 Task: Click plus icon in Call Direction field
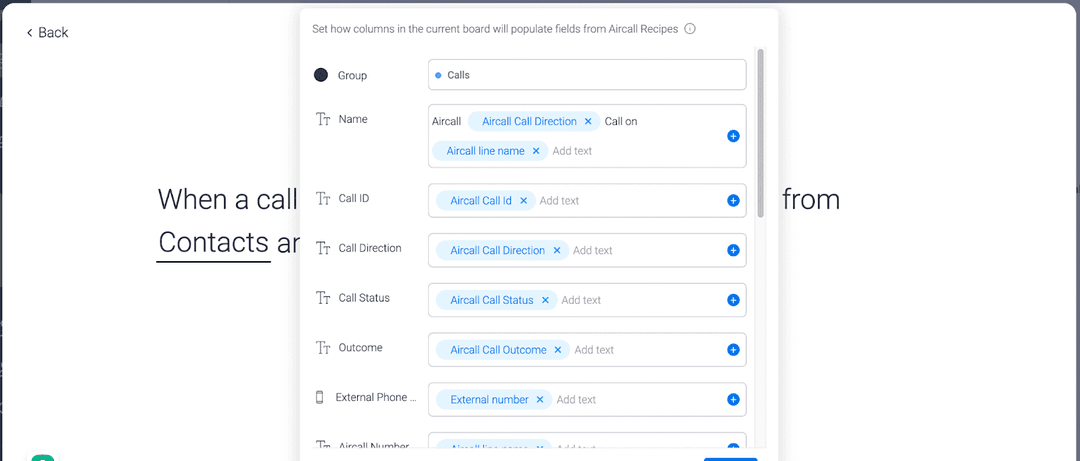coord(733,251)
